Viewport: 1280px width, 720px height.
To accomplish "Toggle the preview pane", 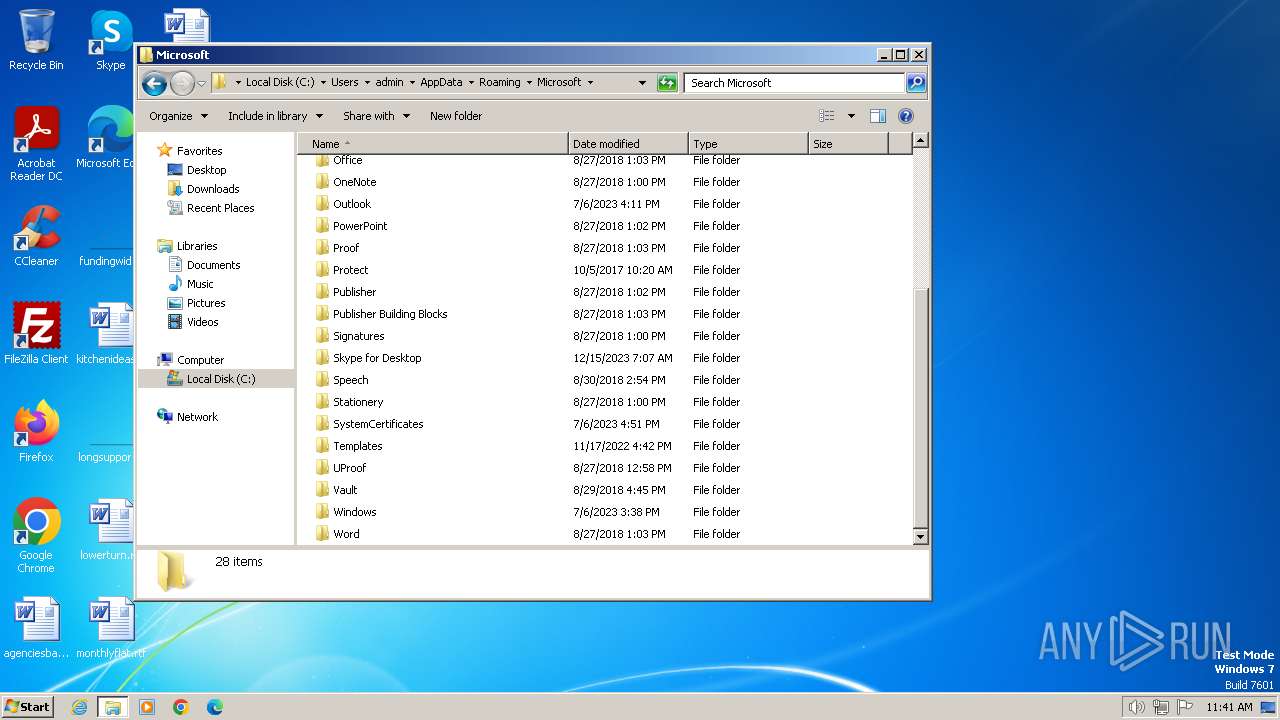I will click(x=878, y=116).
